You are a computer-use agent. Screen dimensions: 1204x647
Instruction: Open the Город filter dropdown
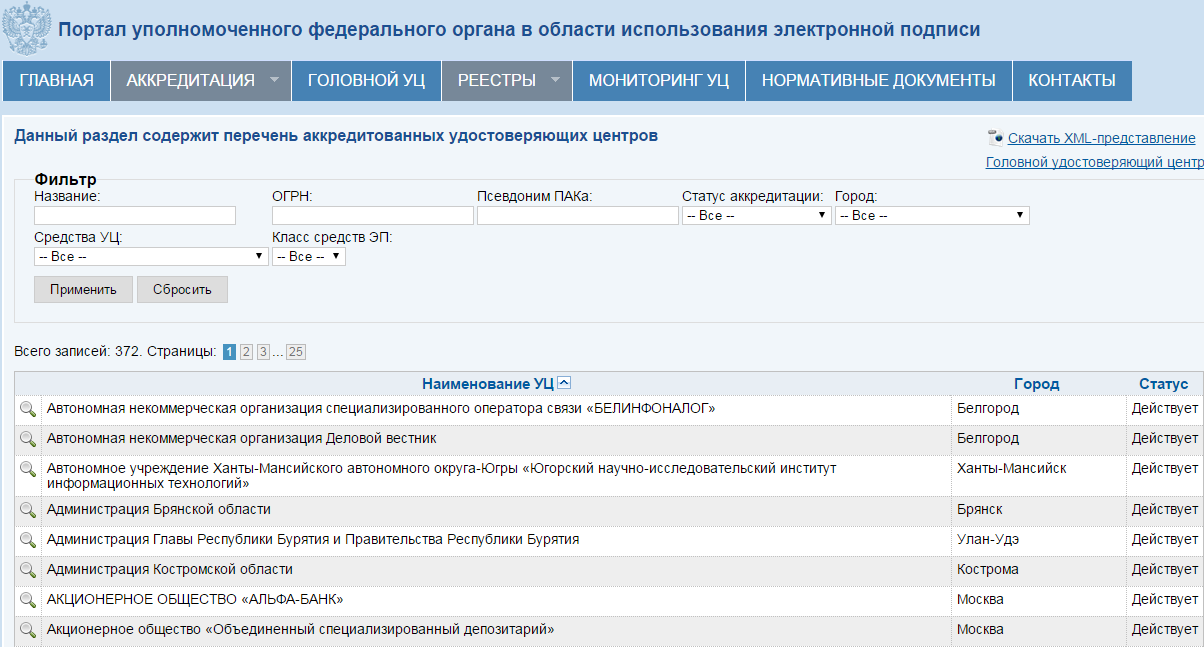[x=932, y=214]
